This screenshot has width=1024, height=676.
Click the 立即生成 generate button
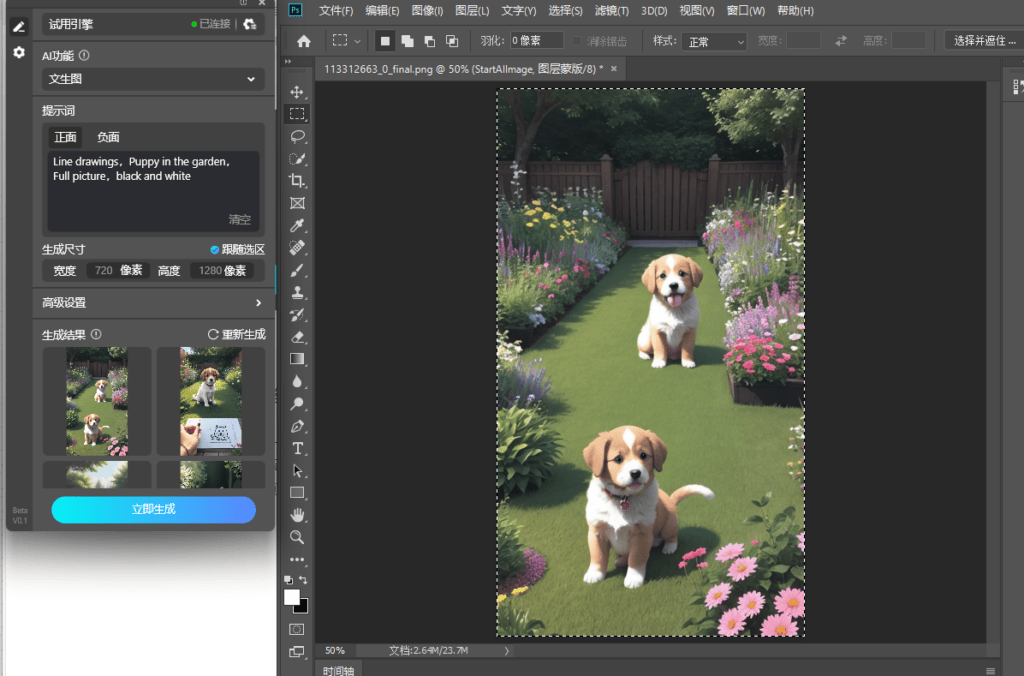click(153, 509)
